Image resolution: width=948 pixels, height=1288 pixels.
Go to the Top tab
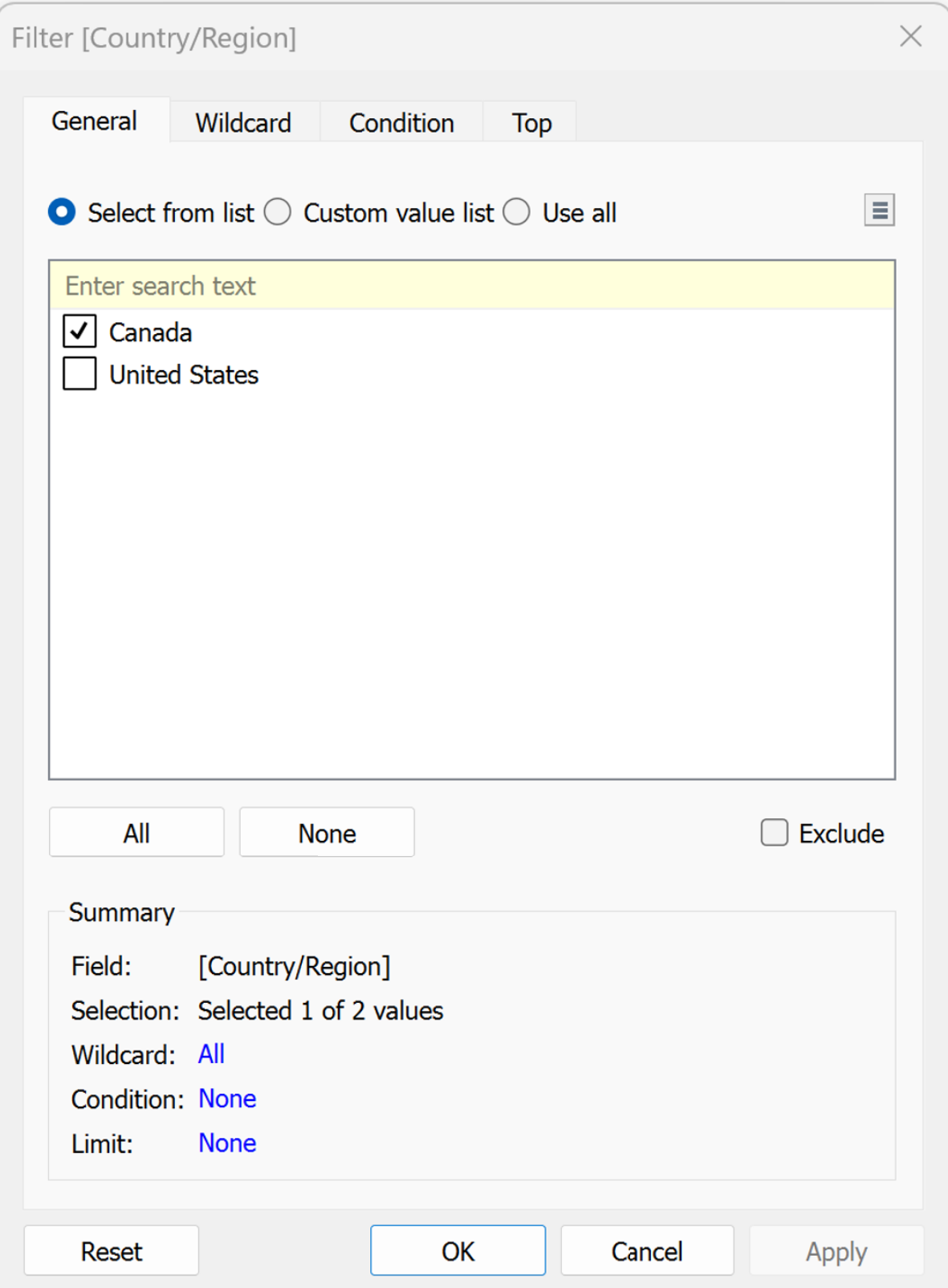tap(531, 123)
